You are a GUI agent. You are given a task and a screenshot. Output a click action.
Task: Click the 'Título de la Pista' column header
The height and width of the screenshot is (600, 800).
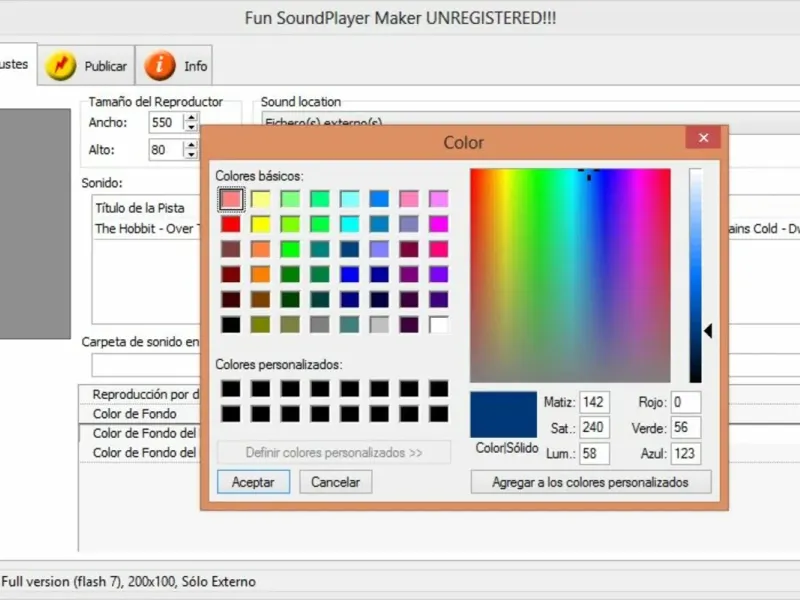click(x=140, y=208)
